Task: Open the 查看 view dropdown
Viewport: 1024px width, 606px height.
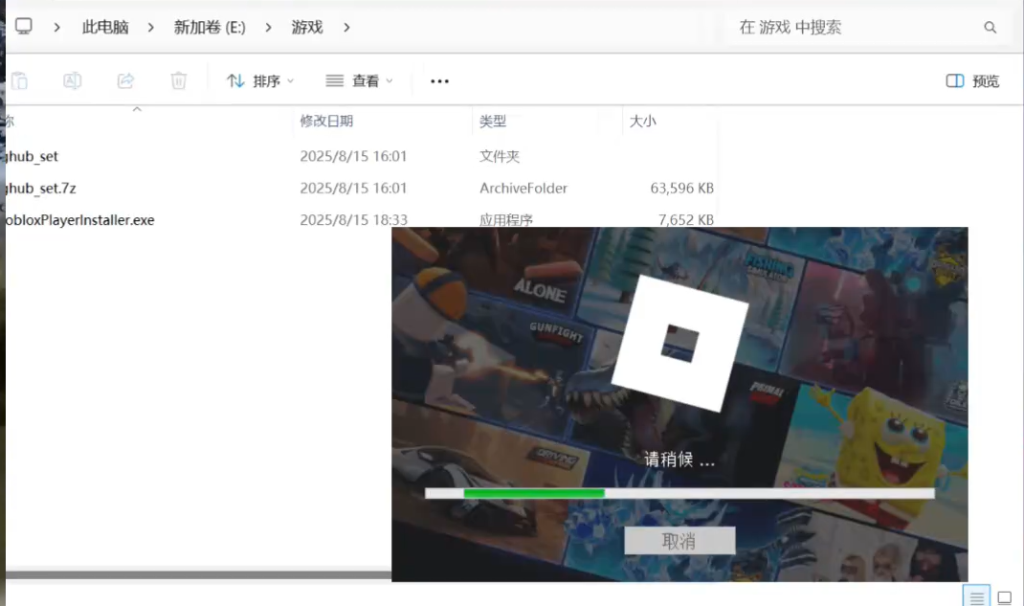Action: click(x=360, y=81)
